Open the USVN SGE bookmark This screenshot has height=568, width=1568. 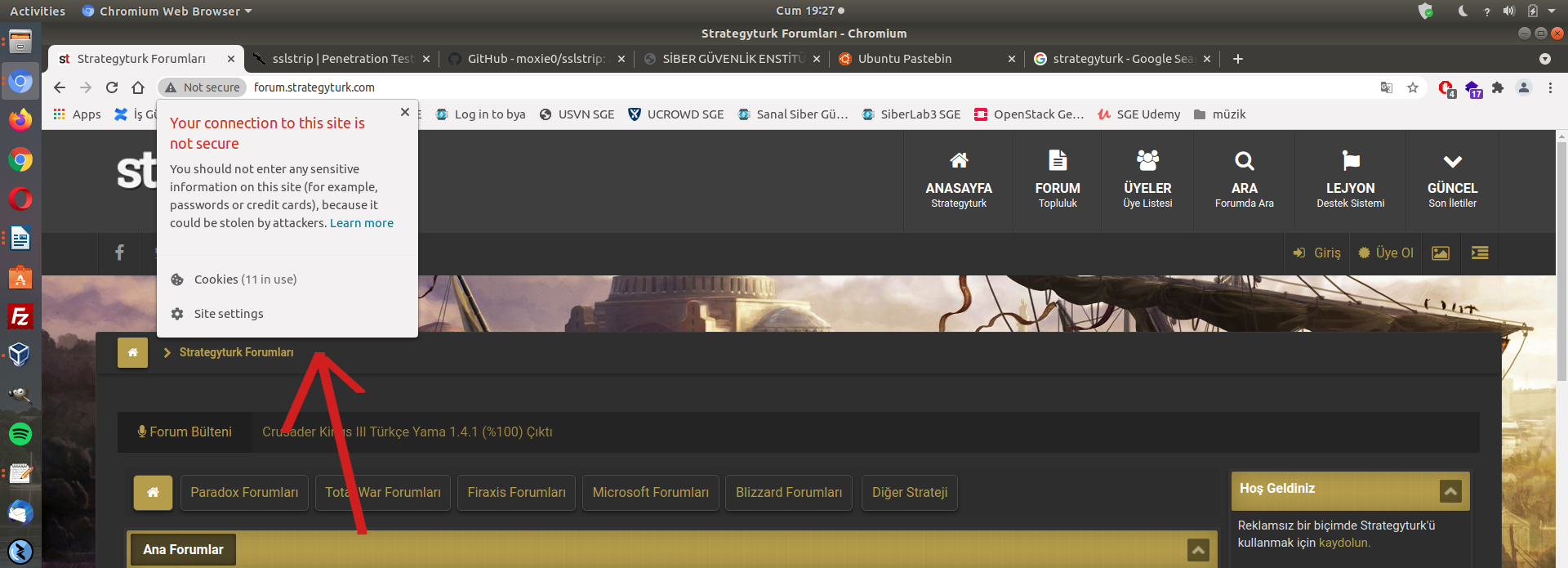577,114
